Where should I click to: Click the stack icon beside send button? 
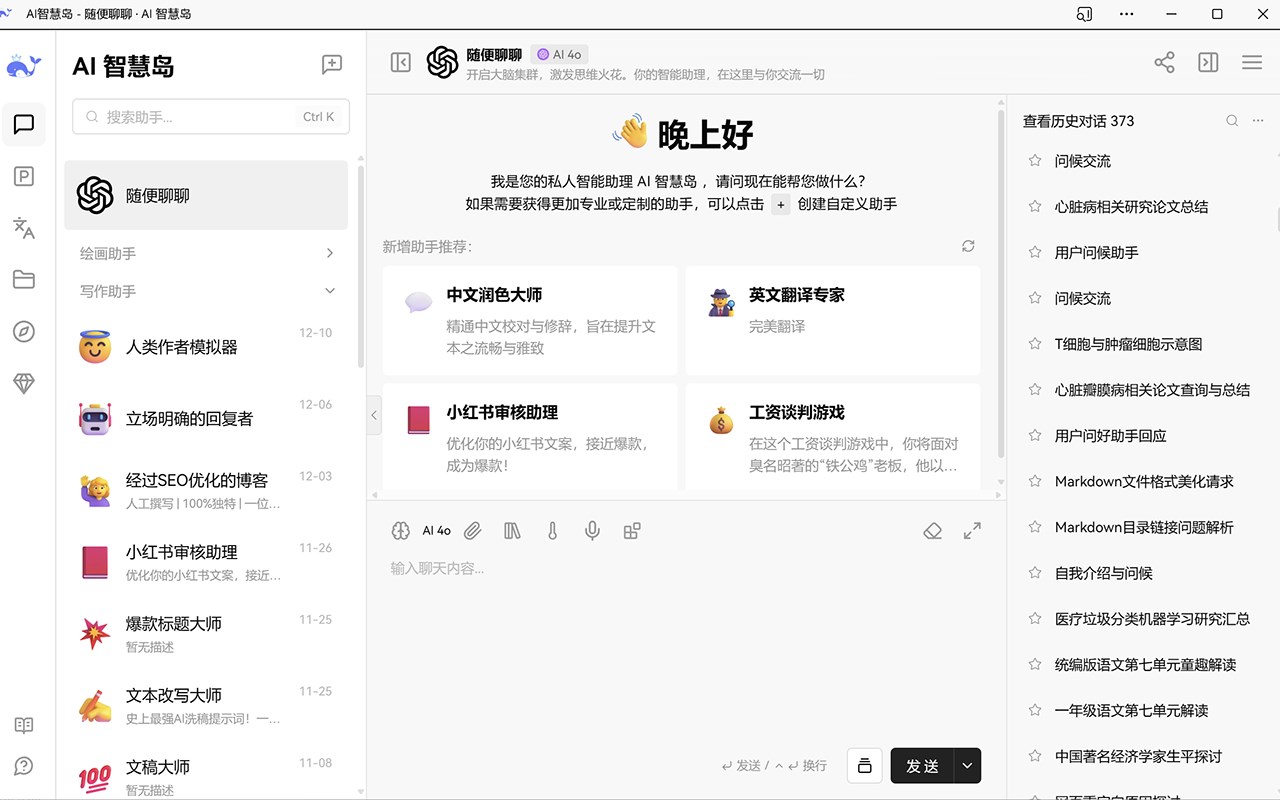coord(865,766)
